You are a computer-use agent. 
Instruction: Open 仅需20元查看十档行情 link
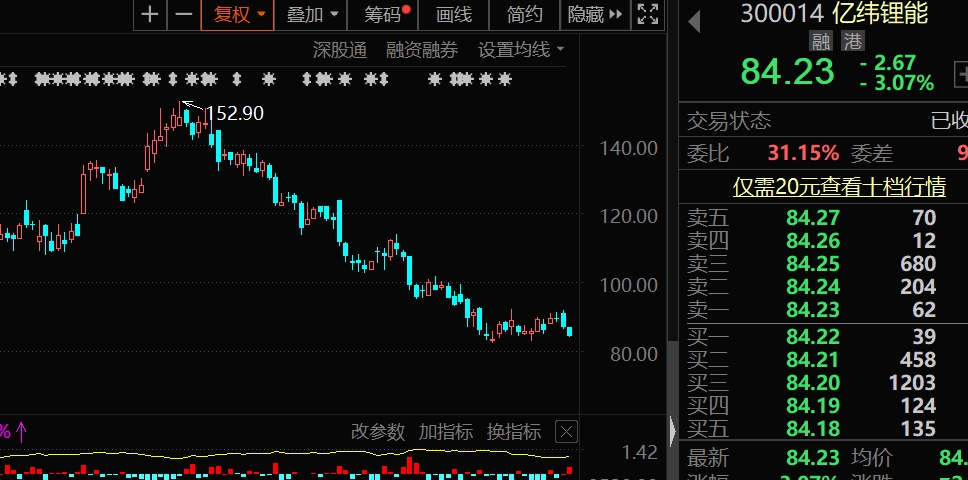tap(839, 186)
